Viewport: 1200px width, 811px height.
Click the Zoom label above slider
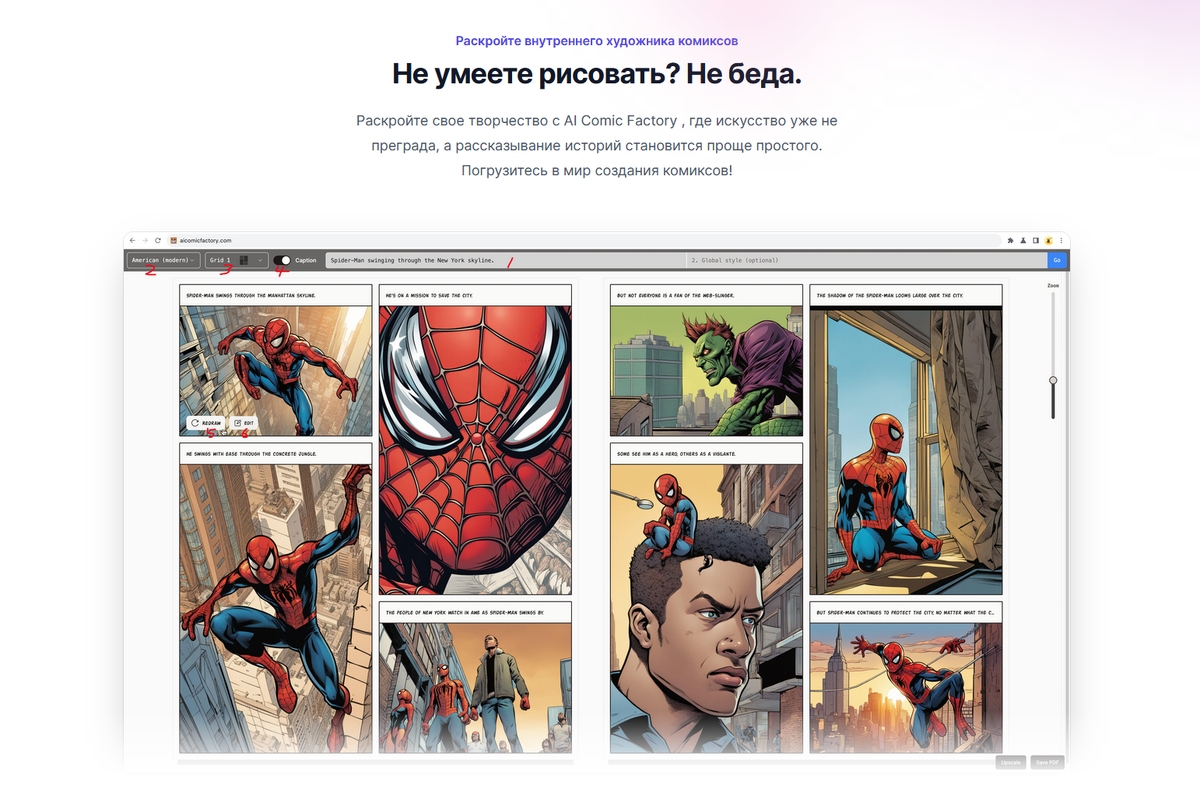(x=1053, y=285)
